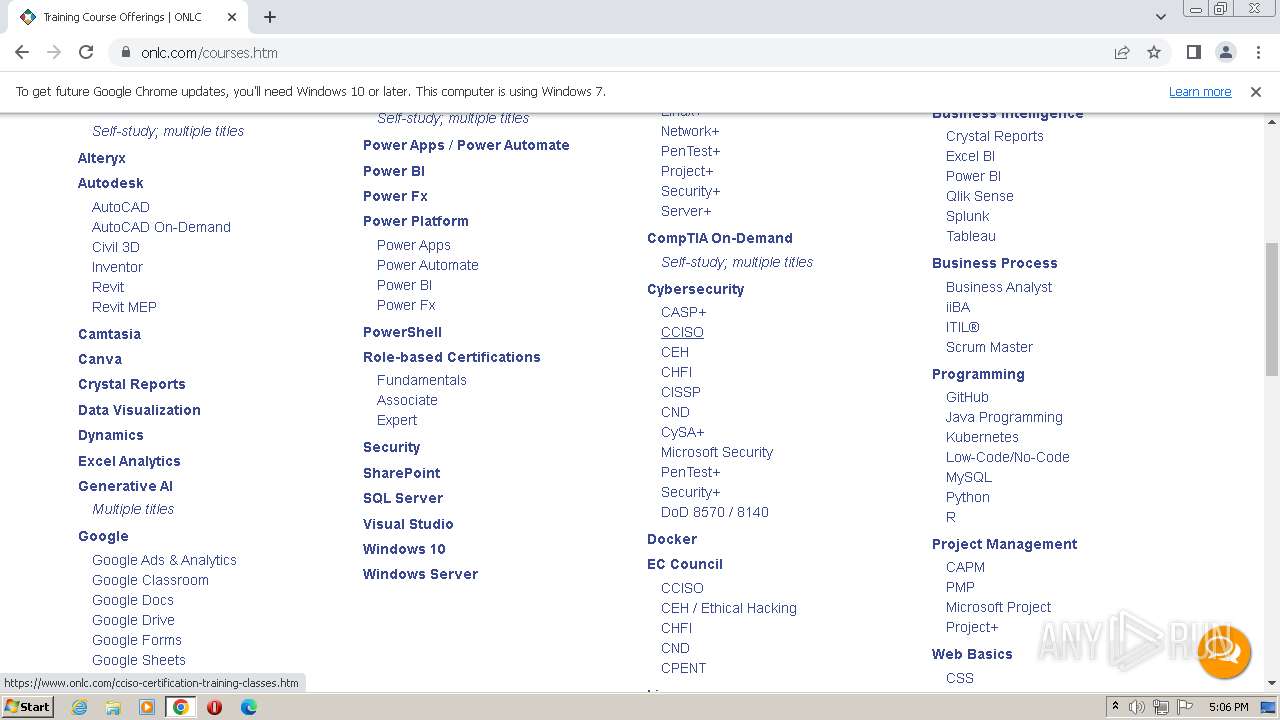The width and height of the screenshot is (1280, 720).
Task: Open Power Apps / Power Automate heading
Action: 466,145
